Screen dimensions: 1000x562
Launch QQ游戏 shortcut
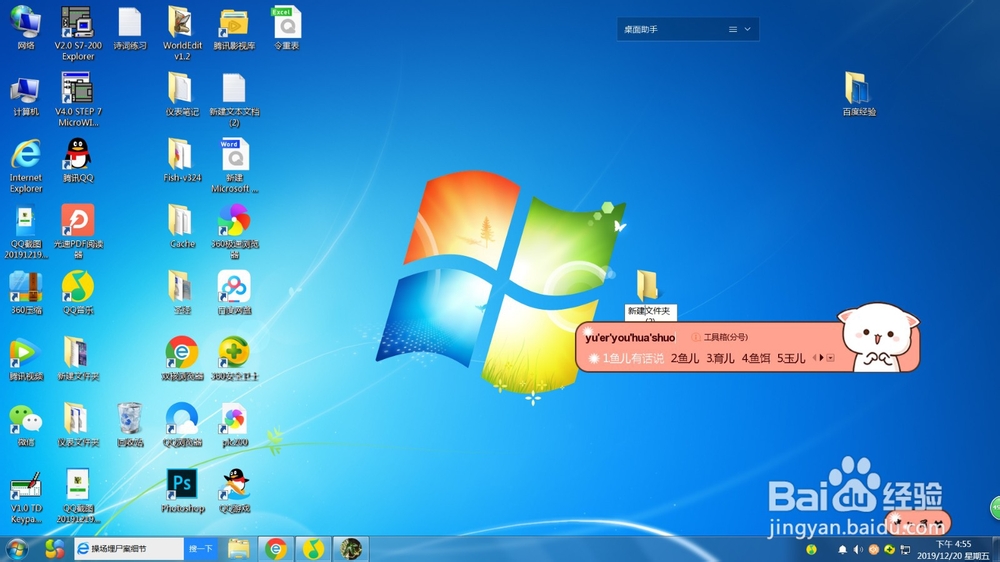pos(234,492)
